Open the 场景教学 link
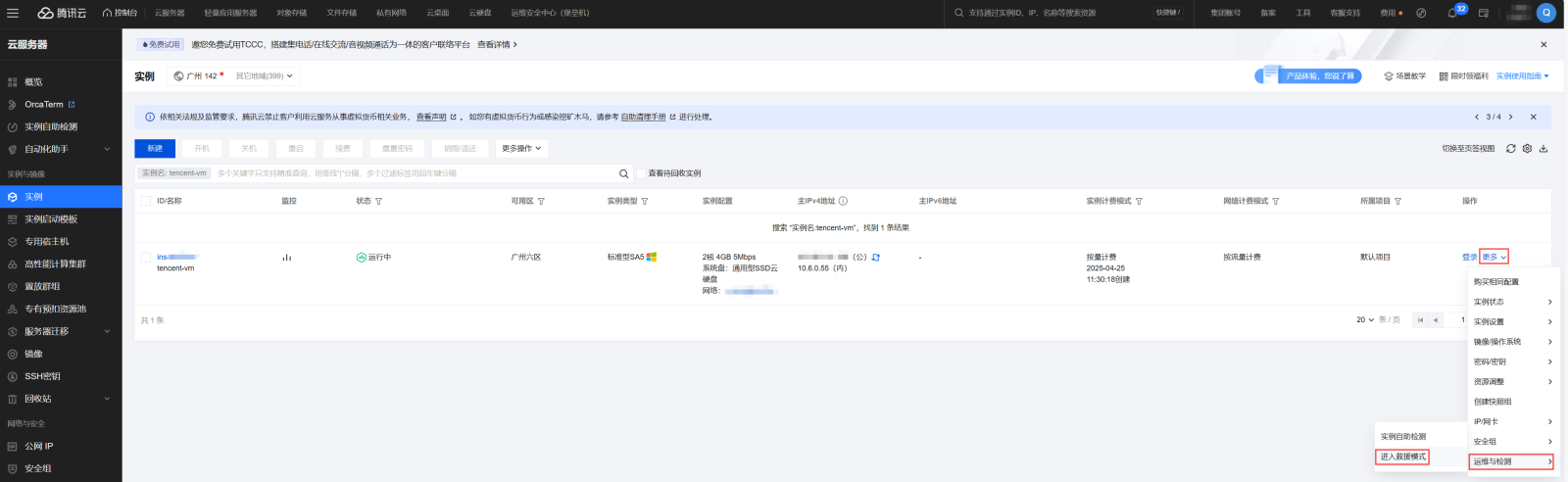This screenshot has height=482, width=1568. point(1404,76)
